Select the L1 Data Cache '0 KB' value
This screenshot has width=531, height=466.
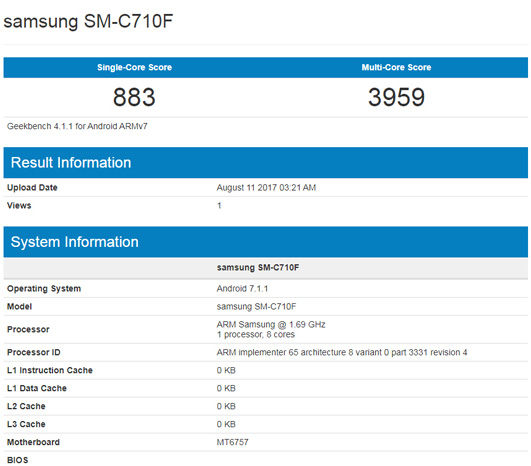[x=226, y=388]
